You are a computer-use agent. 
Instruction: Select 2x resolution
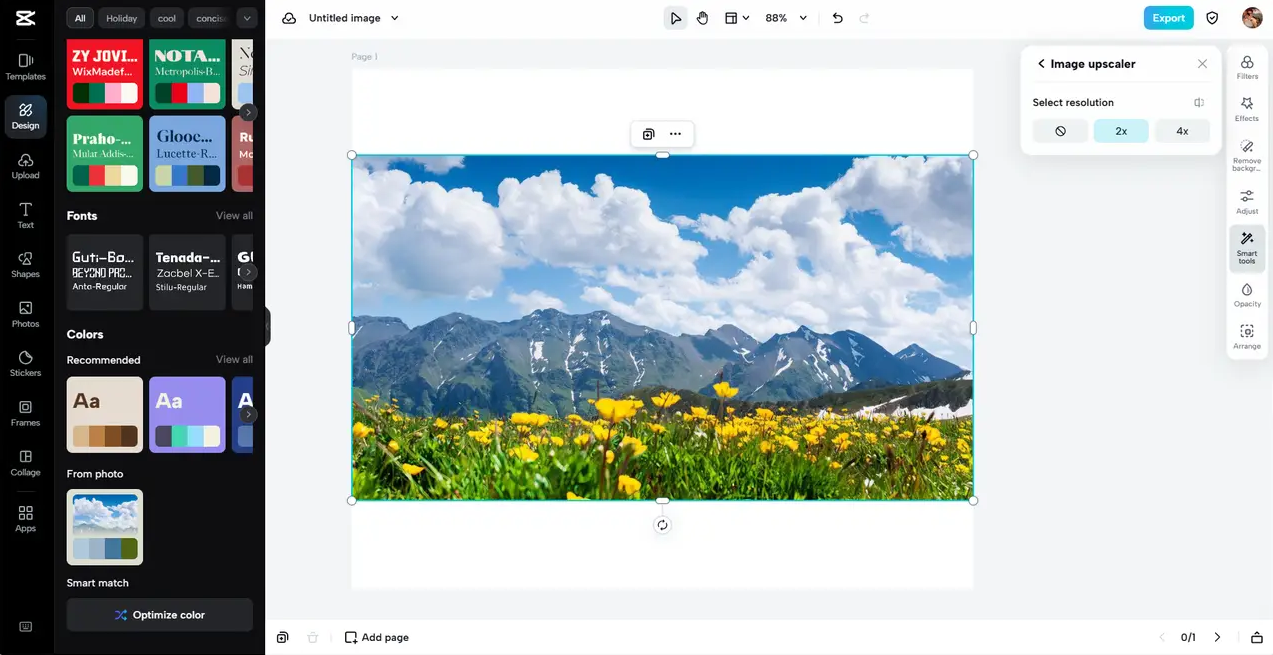1121,131
